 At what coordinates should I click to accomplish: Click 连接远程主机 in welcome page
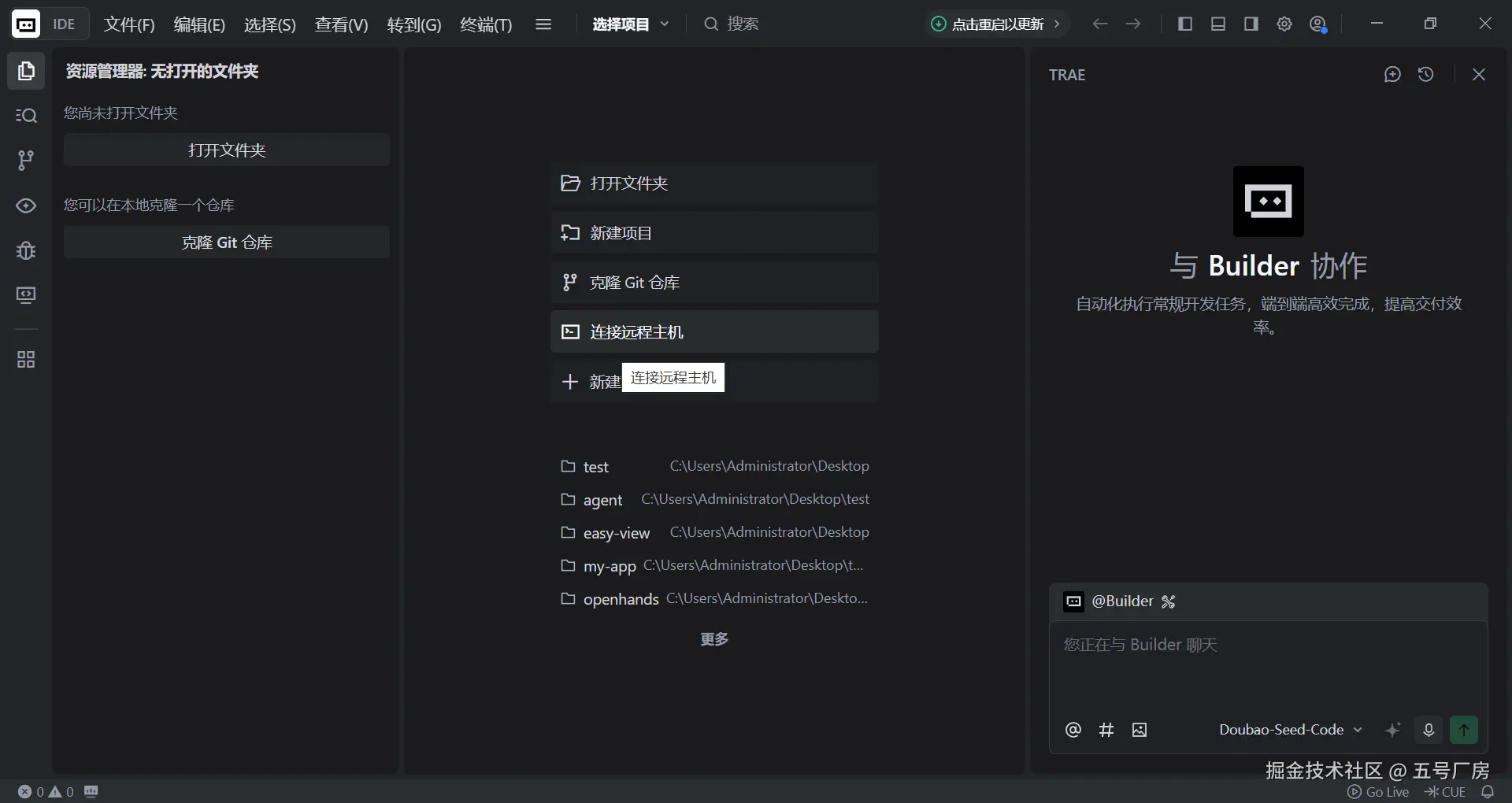click(714, 331)
